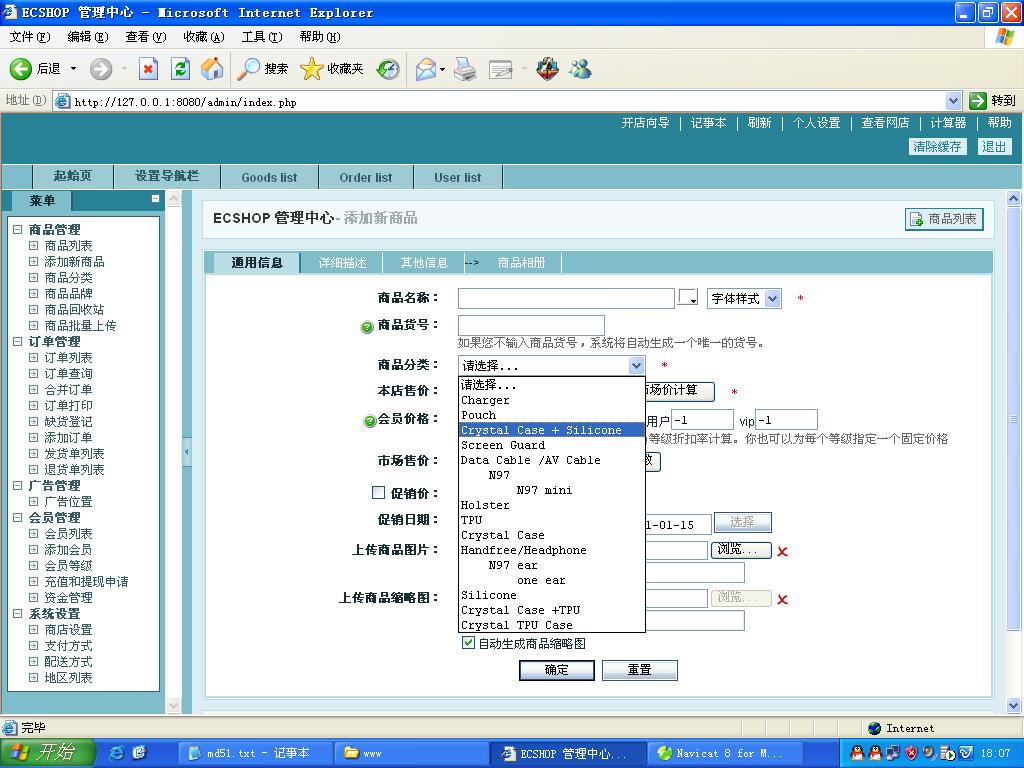The image size is (1024, 768).
Task: Click the vip price input field
Action: click(x=786, y=420)
